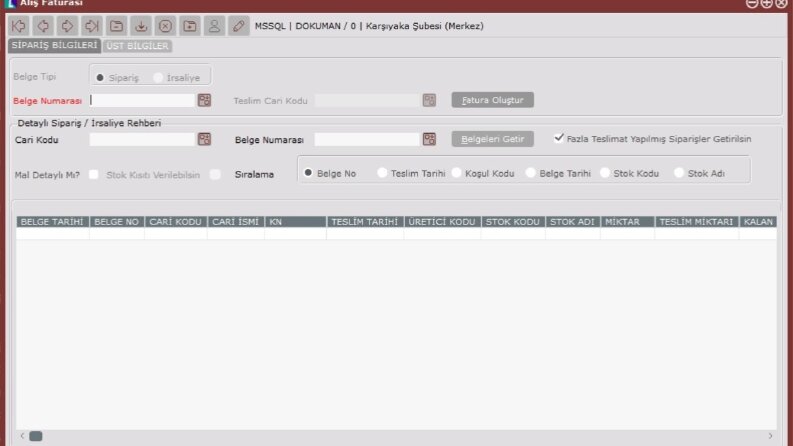The width and height of the screenshot is (793, 446).
Task: Click the TESLİM MİKTARI column header
Action: [697, 222]
